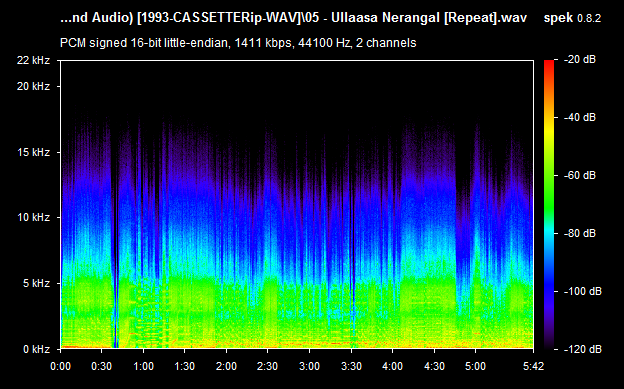This screenshot has width=624, height=389.
Task: Click the 1:00 time axis marker
Action: pos(143,366)
